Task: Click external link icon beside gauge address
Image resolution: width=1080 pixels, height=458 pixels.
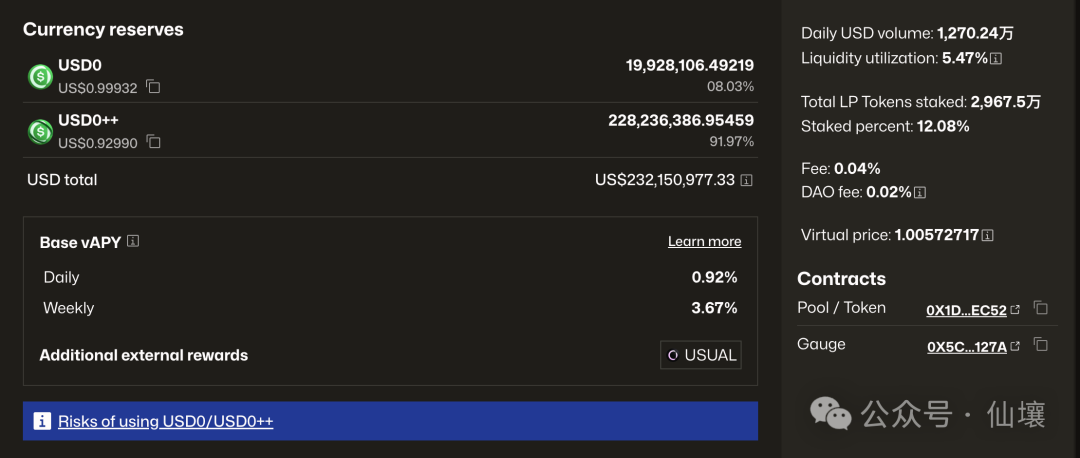Action: (x=1016, y=347)
